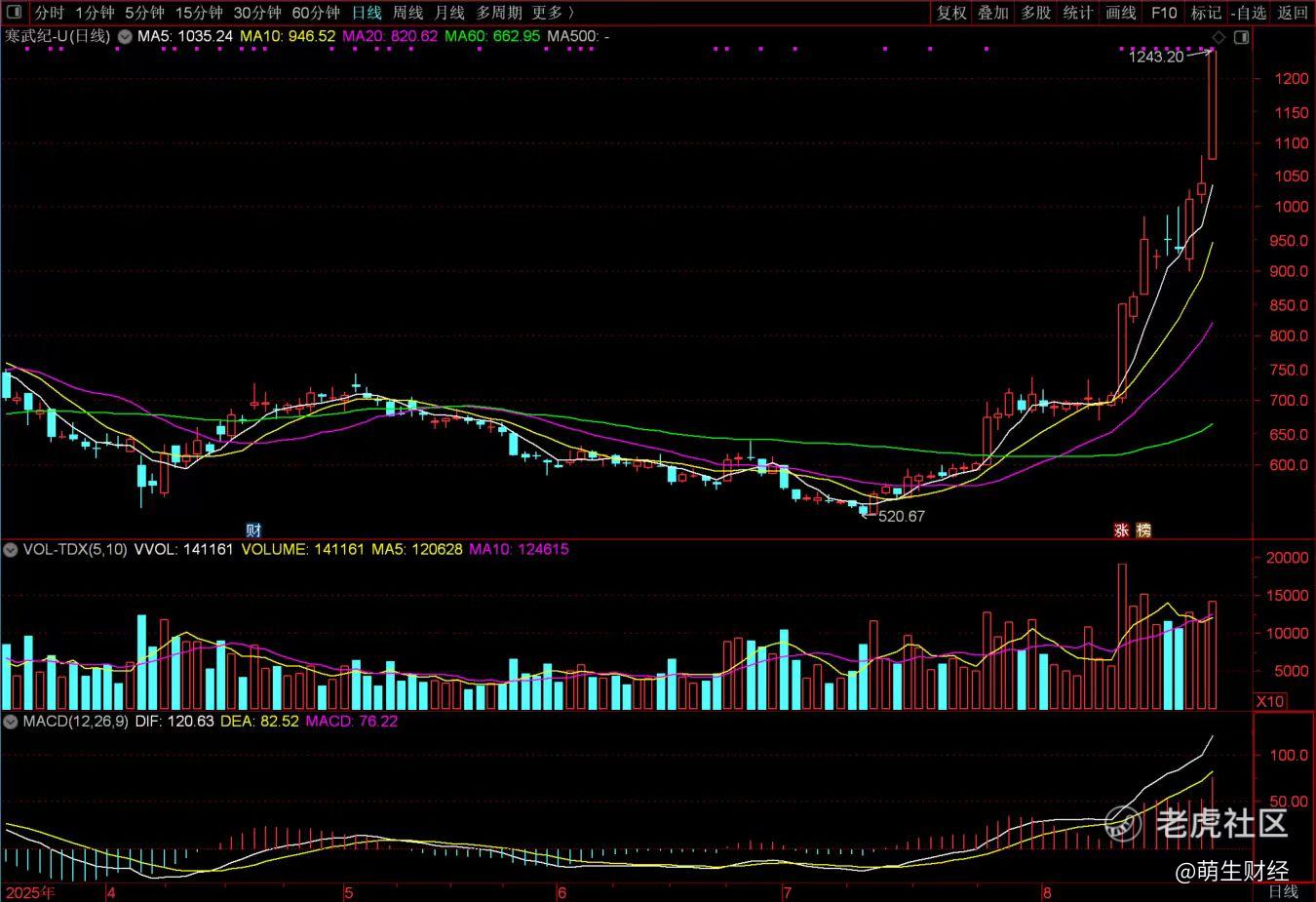Image resolution: width=1316 pixels, height=902 pixels.
Task: Click the MA10: 946.52 label
Action: point(288,36)
